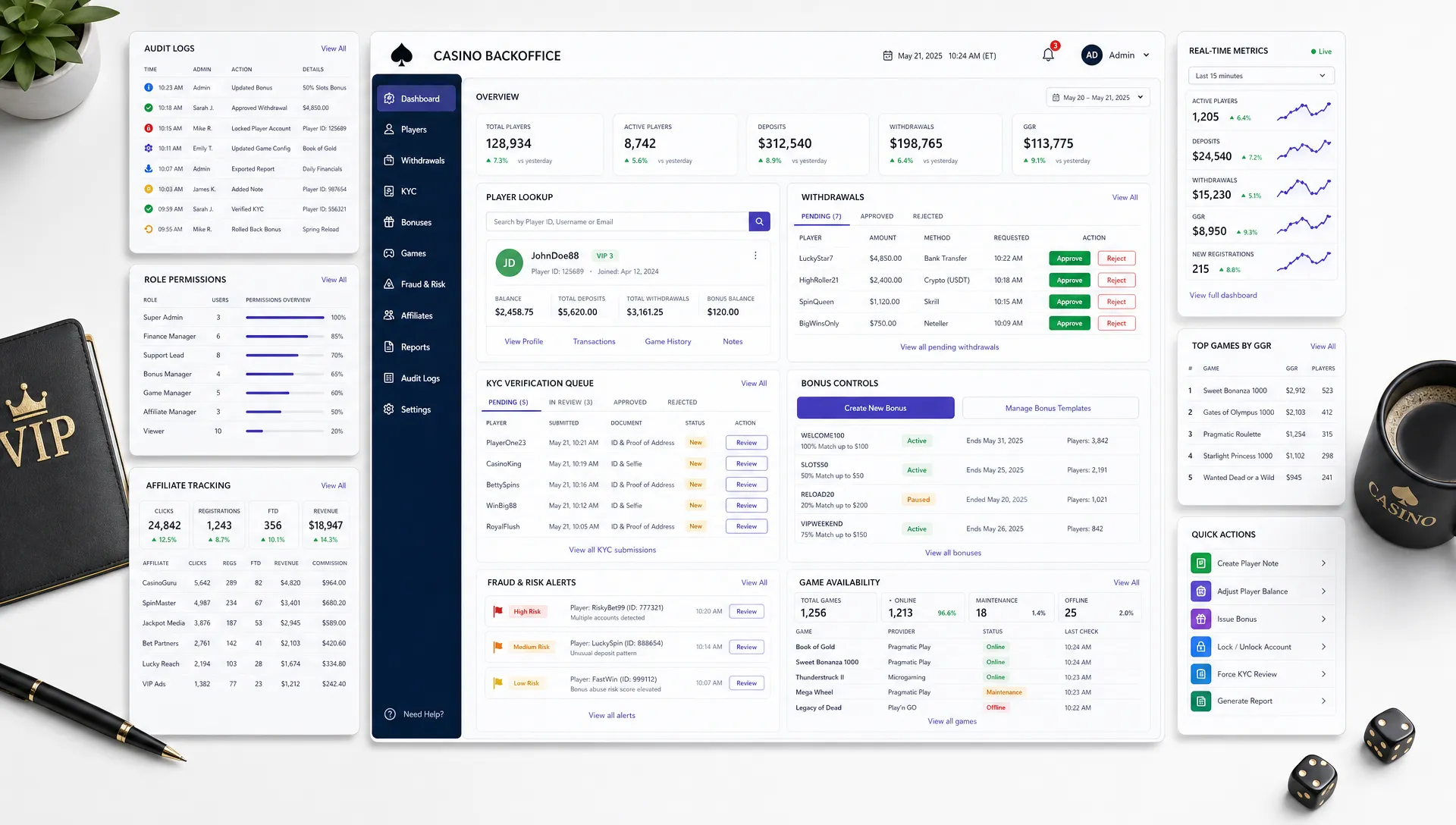Expand the Admin account dropdown chevron
The width and height of the screenshot is (1456, 825).
1146,55
